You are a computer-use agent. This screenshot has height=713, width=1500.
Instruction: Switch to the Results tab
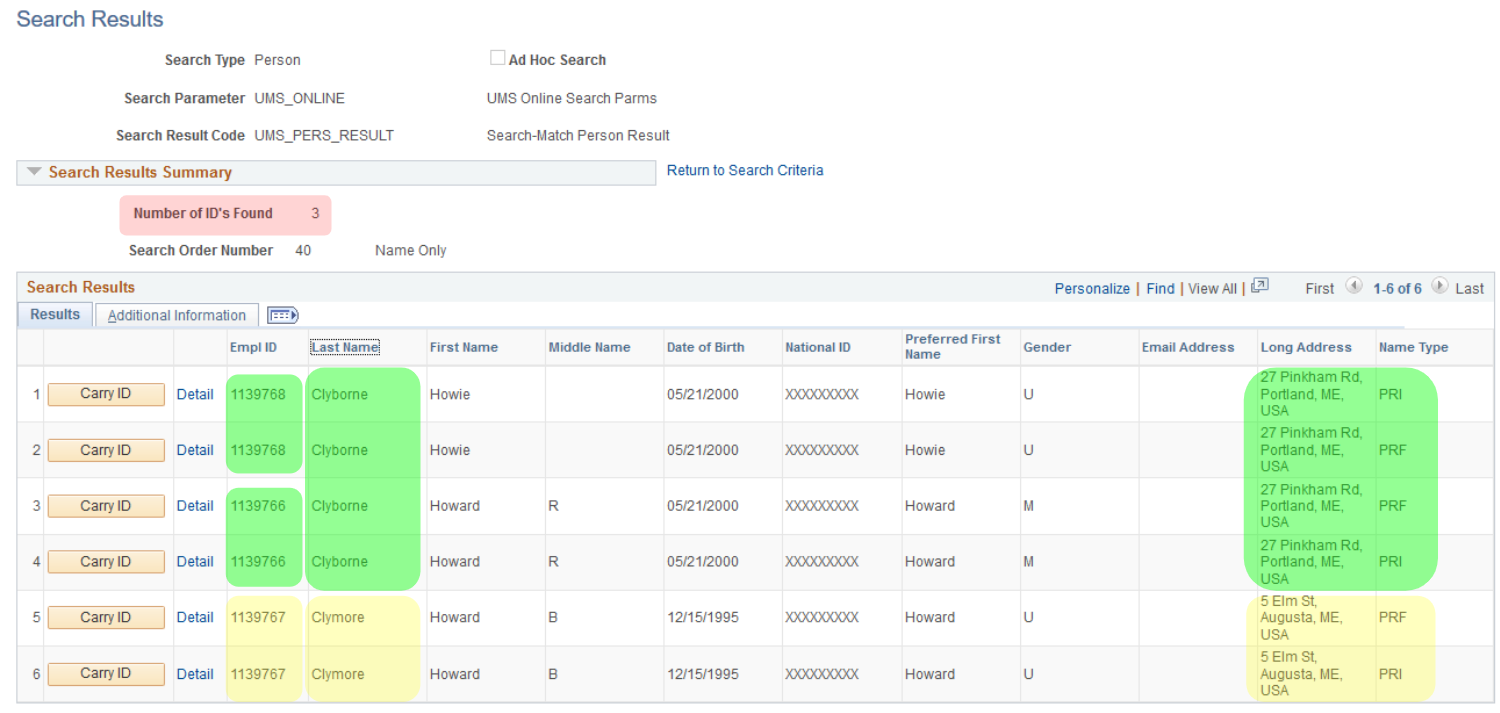(55, 314)
